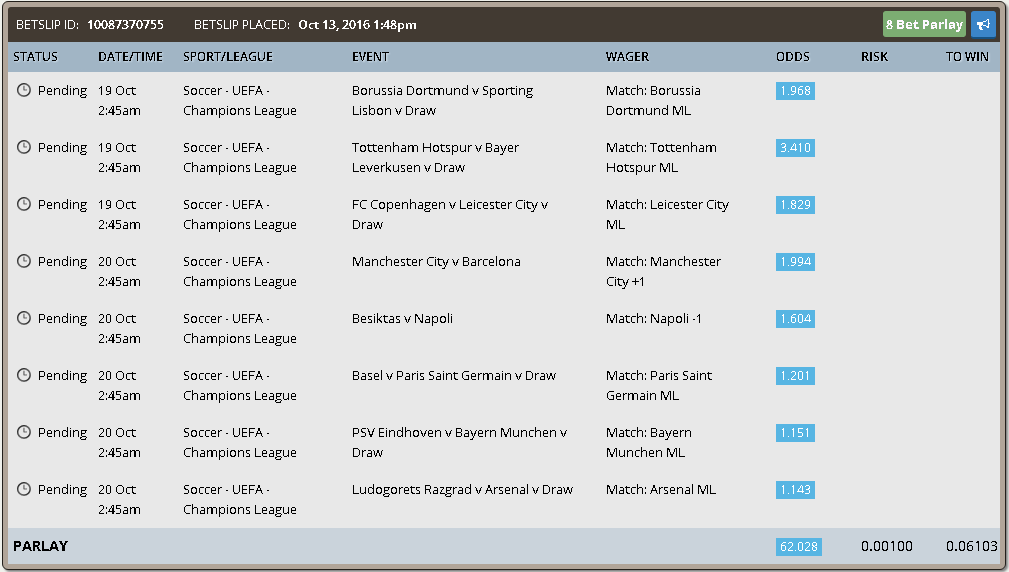Click the STATUS column header

[x=35, y=57]
